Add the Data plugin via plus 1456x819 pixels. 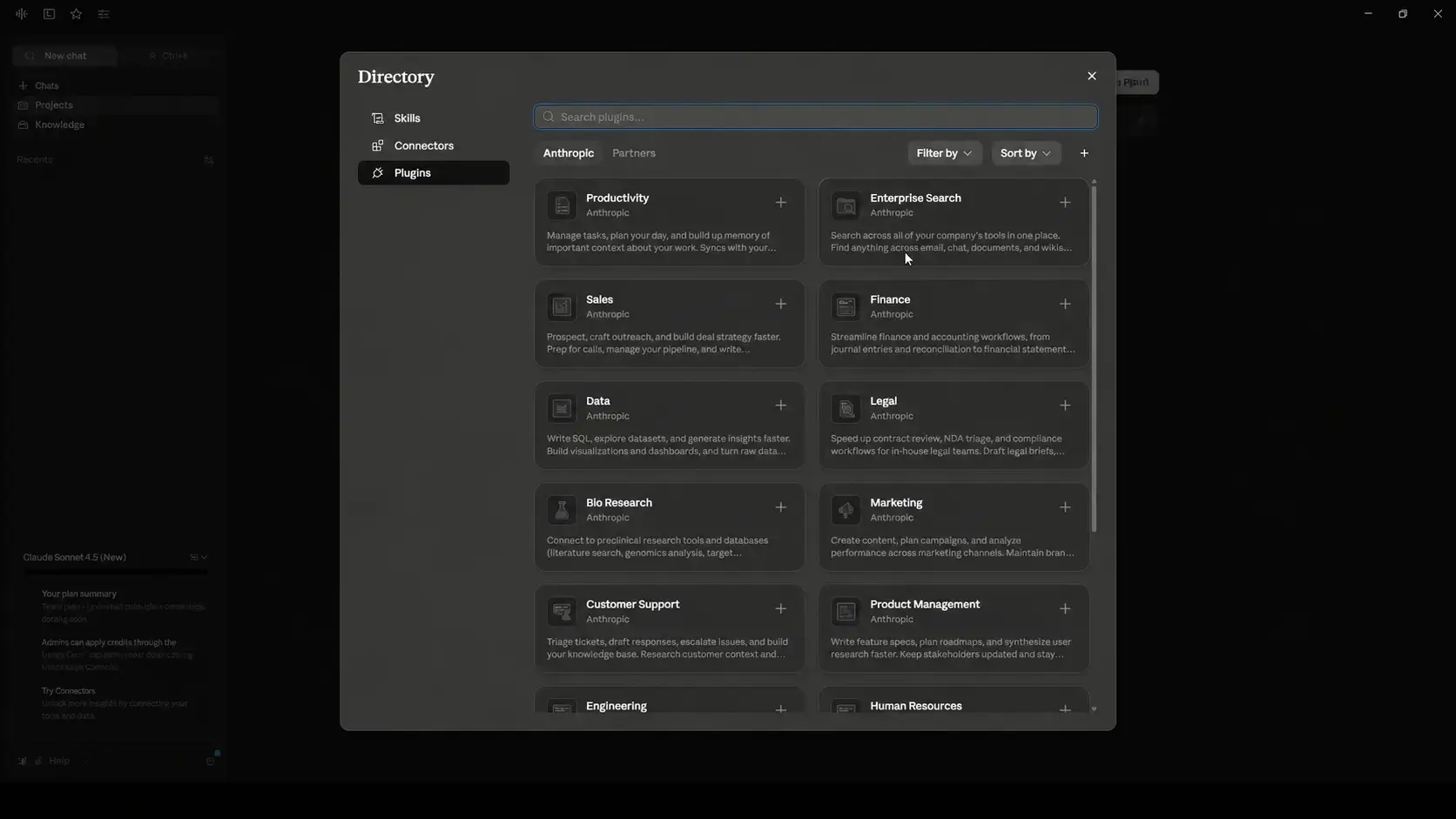(x=780, y=406)
